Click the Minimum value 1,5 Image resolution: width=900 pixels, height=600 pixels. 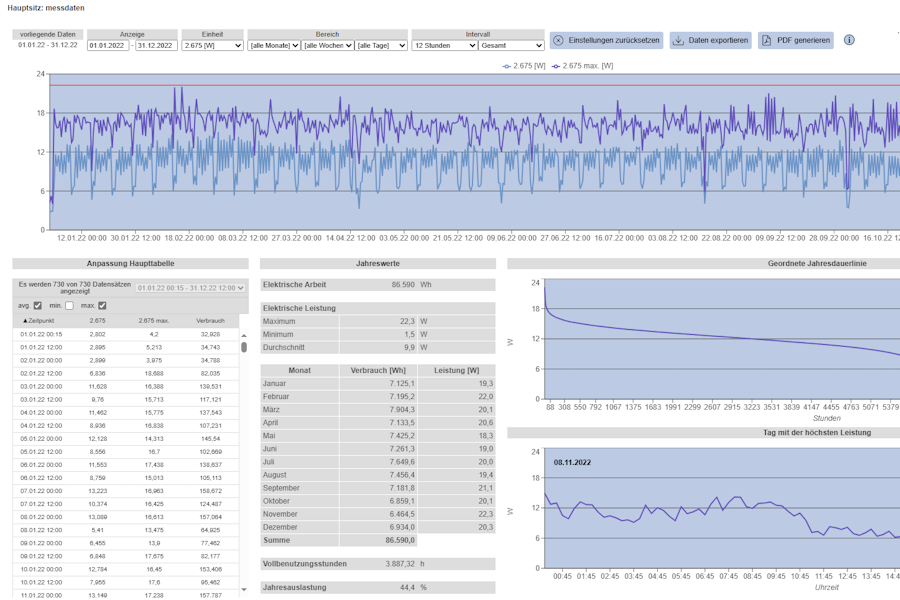(x=409, y=334)
